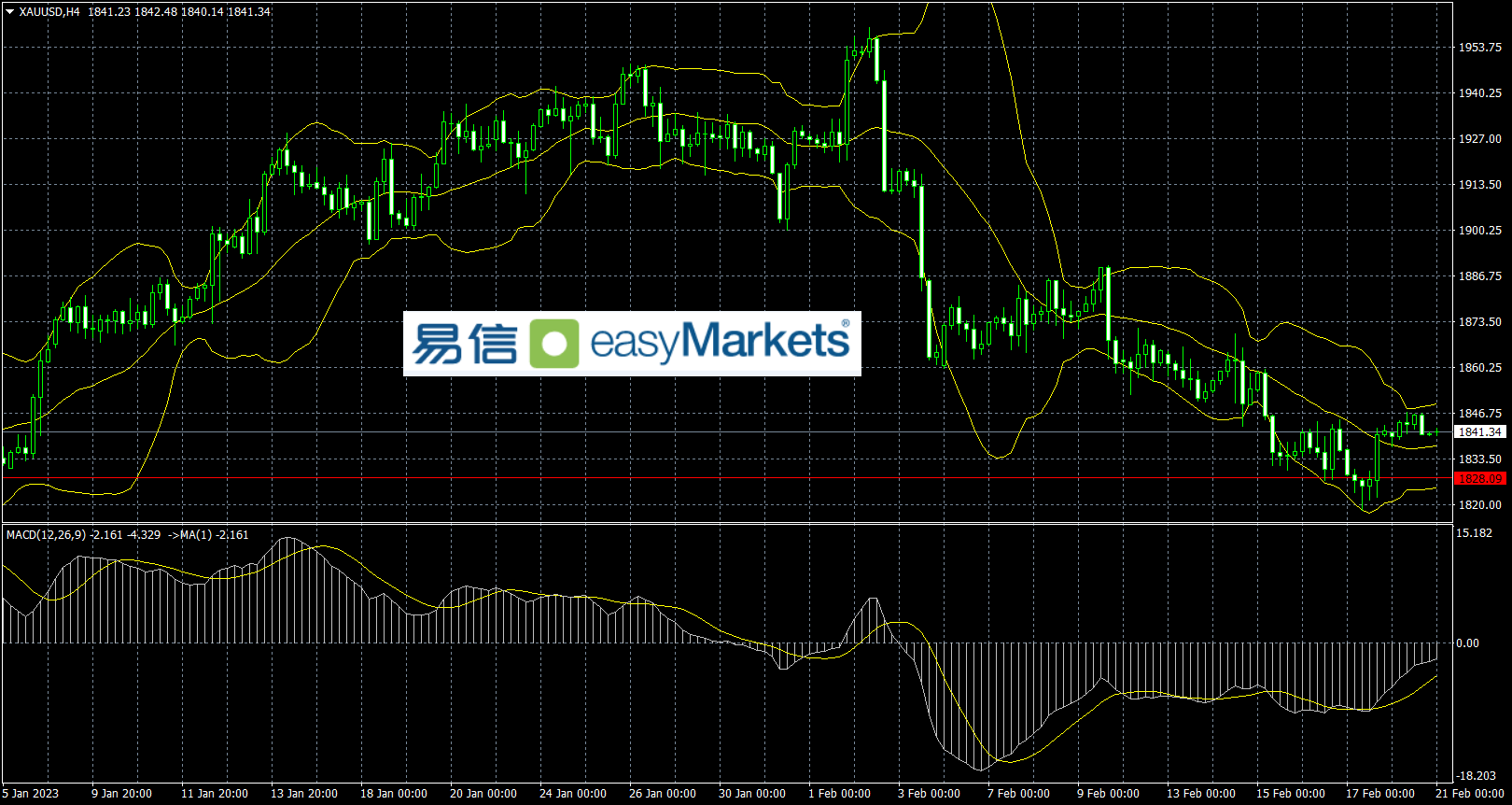Click the 15 Feb 00:00 time label
Image resolution: width=1512 pixels, height=805 pixels.
[x=1290, y=794]
